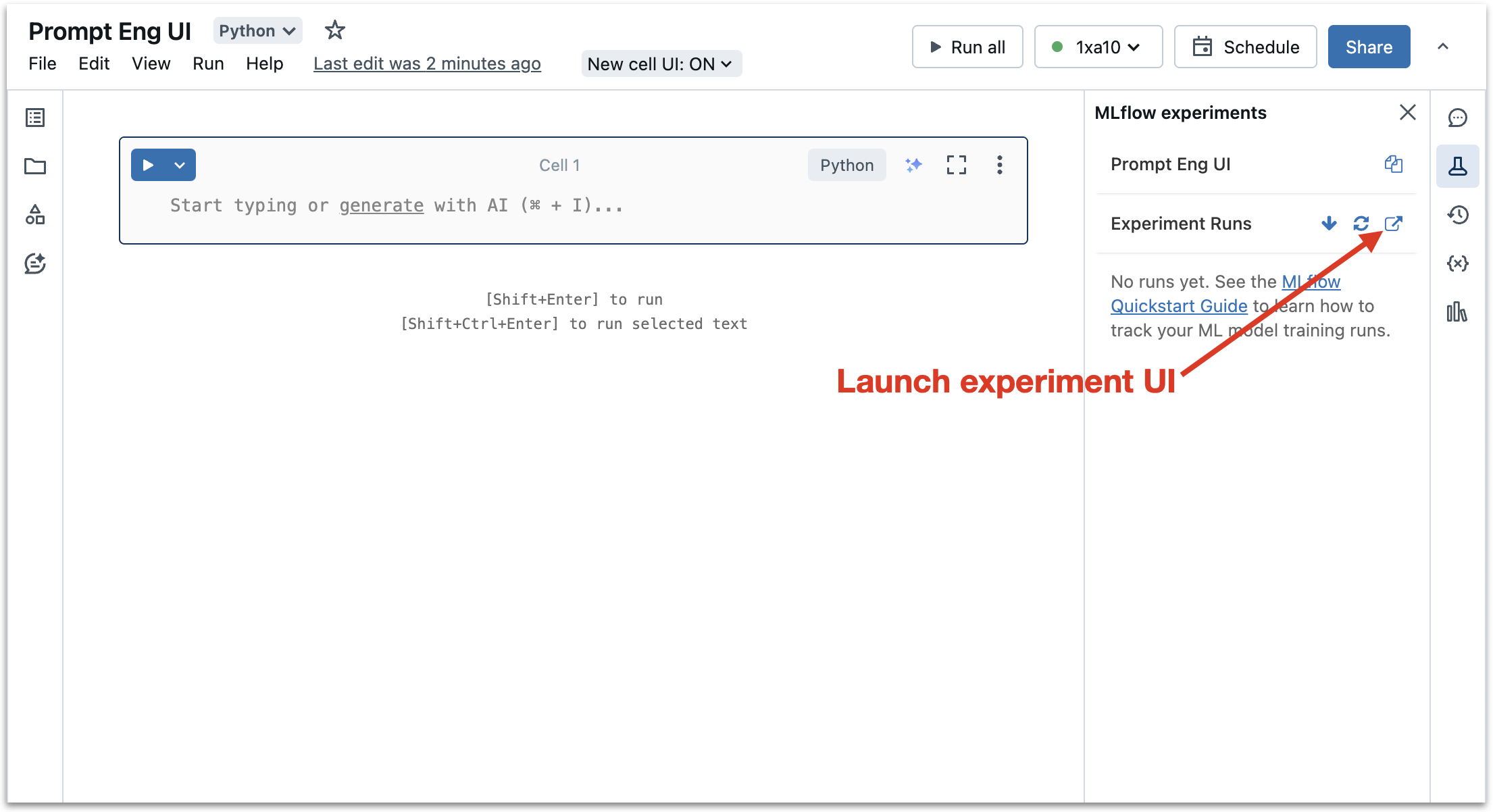The width and height of the screenshot is (1493, 812).
Task: Open the comments panel icon in right sidebar
Action: point(1457,118)
